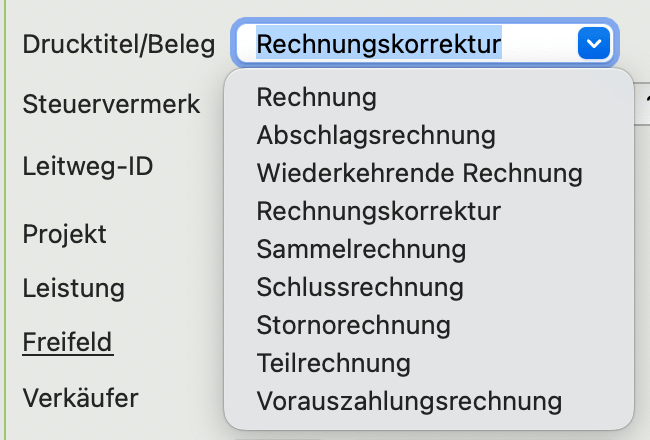Select Rechnung from the dropdown list
The width and height of the screenshot is (650, 440).
[x=316, y=97]
